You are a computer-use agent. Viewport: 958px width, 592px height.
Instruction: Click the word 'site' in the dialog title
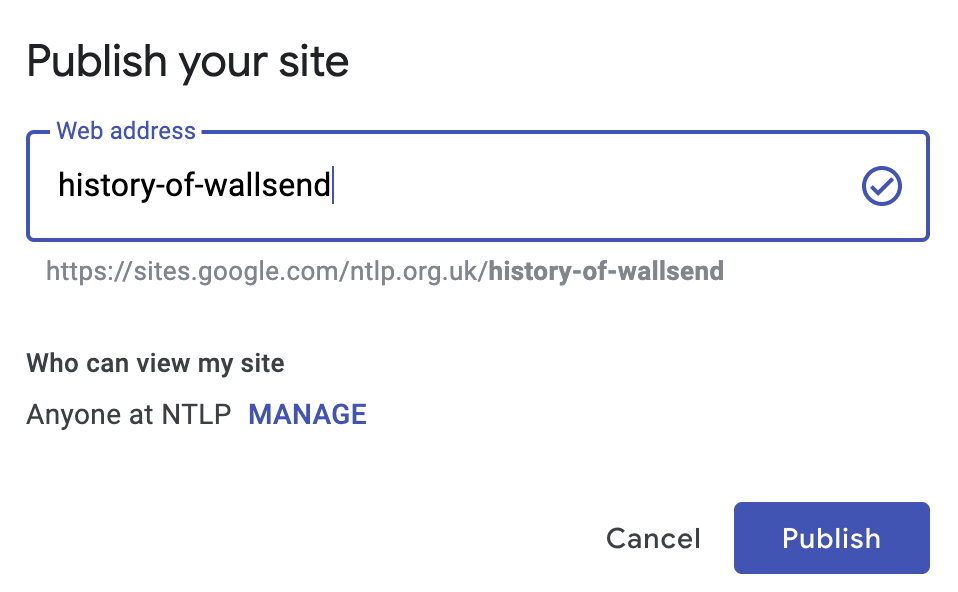click(313, 62)
